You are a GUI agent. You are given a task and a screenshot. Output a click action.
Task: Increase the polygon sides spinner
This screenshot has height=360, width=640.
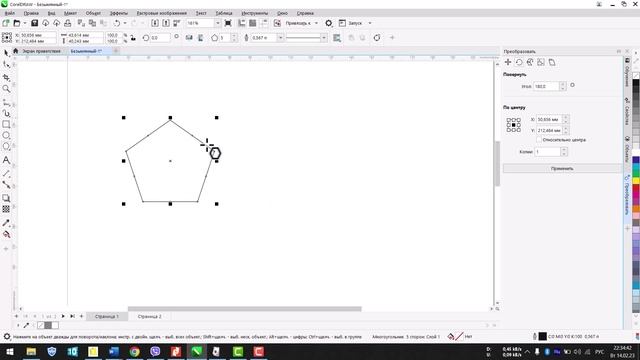click(x=234, y=36)
